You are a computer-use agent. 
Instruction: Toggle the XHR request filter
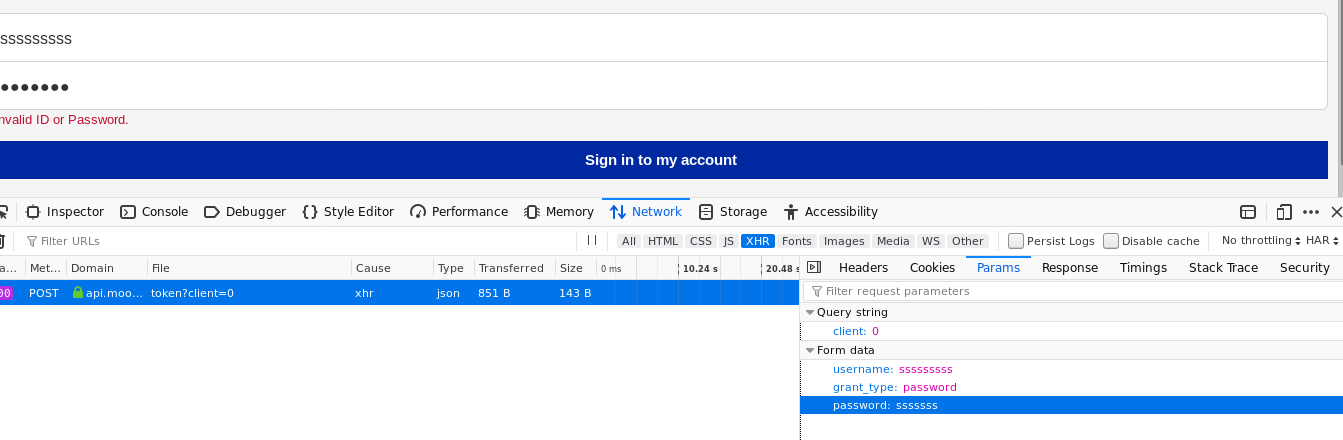[x=758, y=241]
